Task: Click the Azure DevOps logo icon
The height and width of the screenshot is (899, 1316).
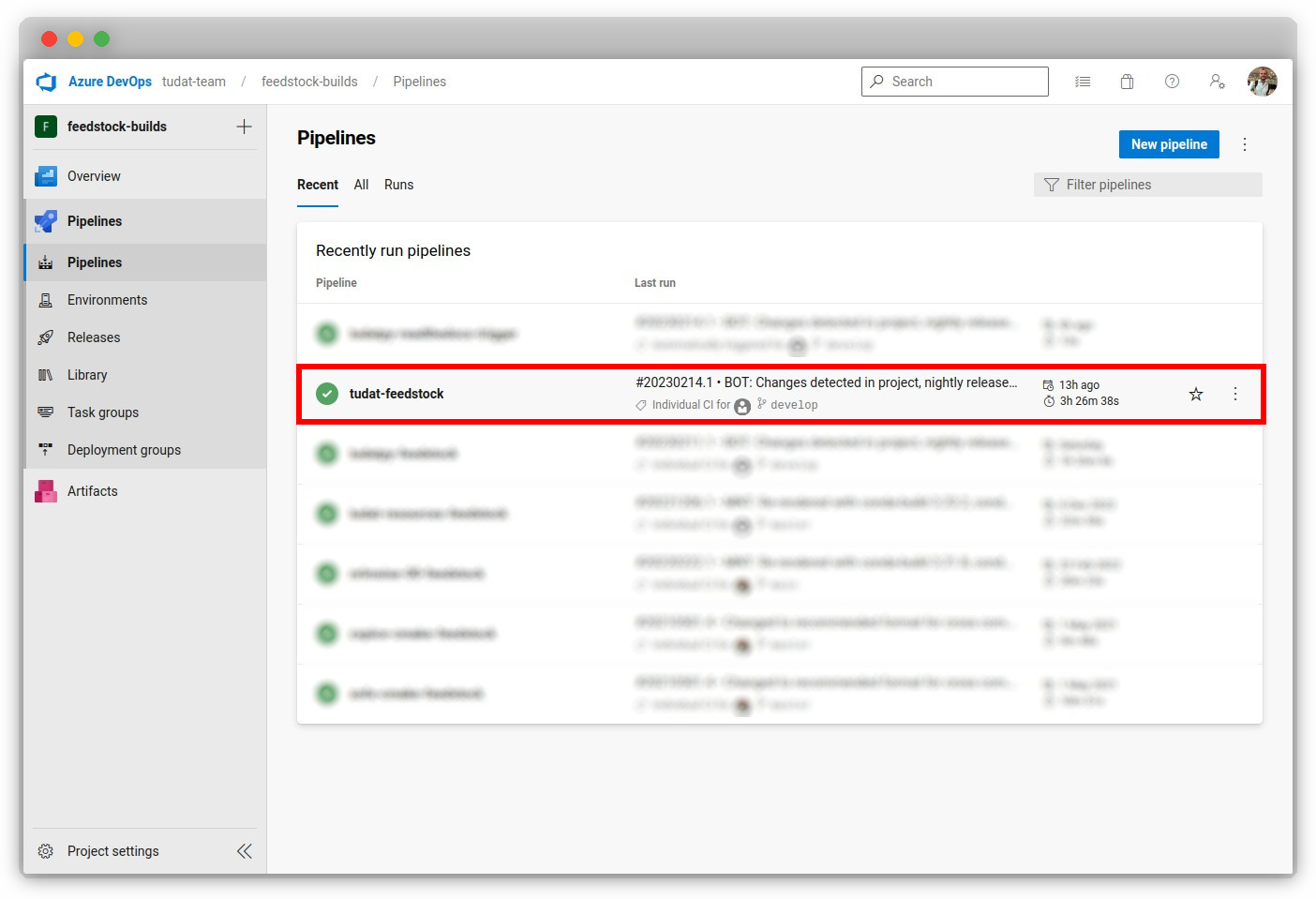Action: [x=46, y=82]
